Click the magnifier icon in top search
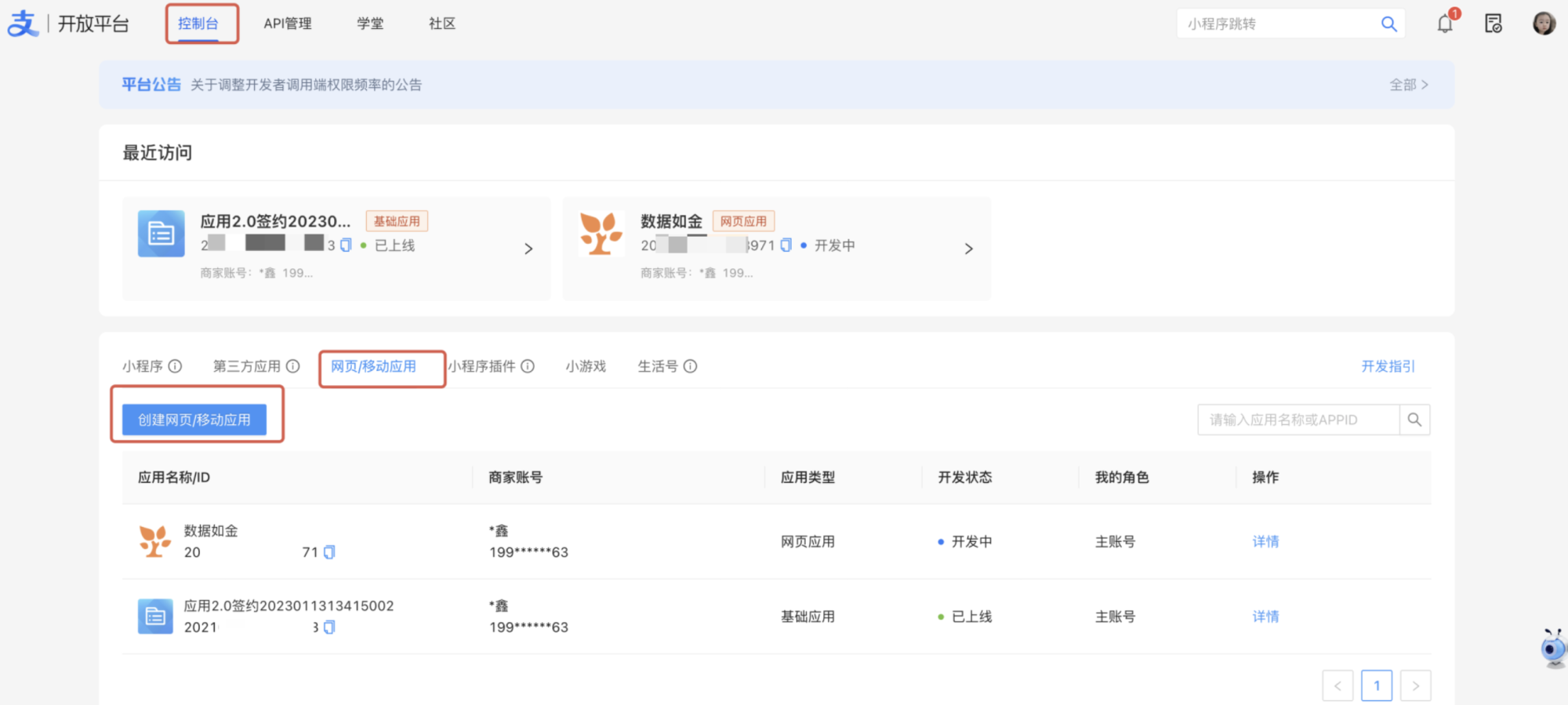This screenshot has width=1568, height=705. 1388,24
